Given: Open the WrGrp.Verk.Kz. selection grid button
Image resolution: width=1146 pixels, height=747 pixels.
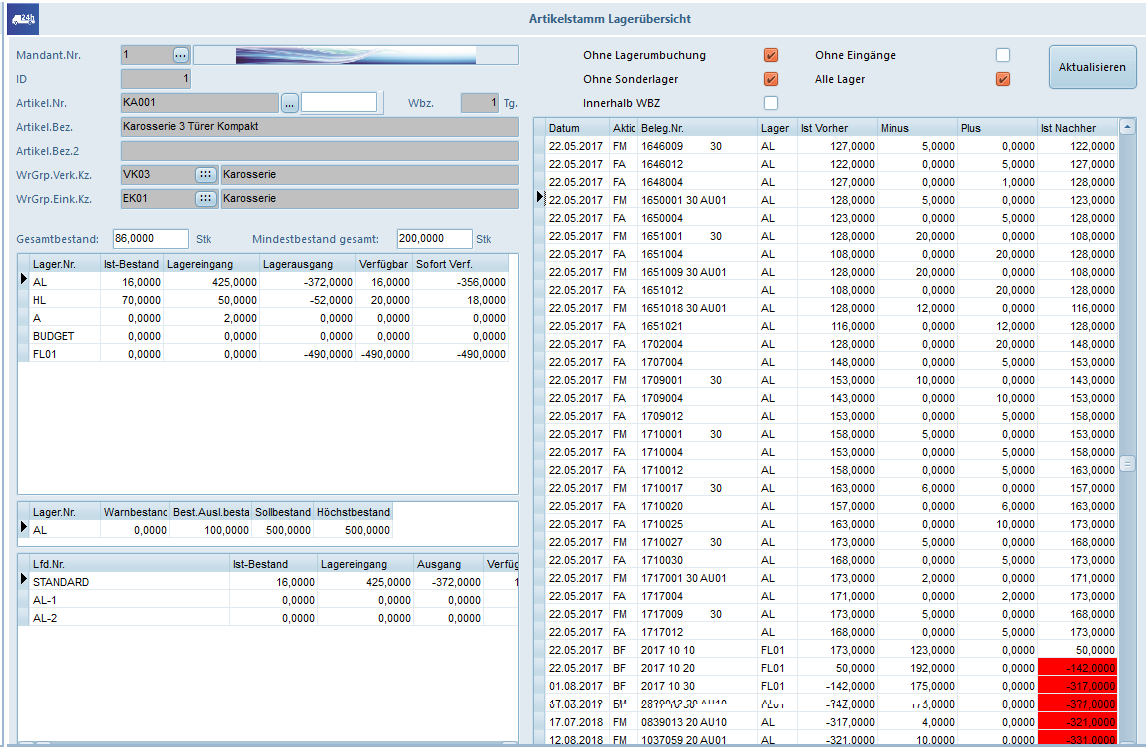Looking at the screenshot, I should (x=206, y=174).
